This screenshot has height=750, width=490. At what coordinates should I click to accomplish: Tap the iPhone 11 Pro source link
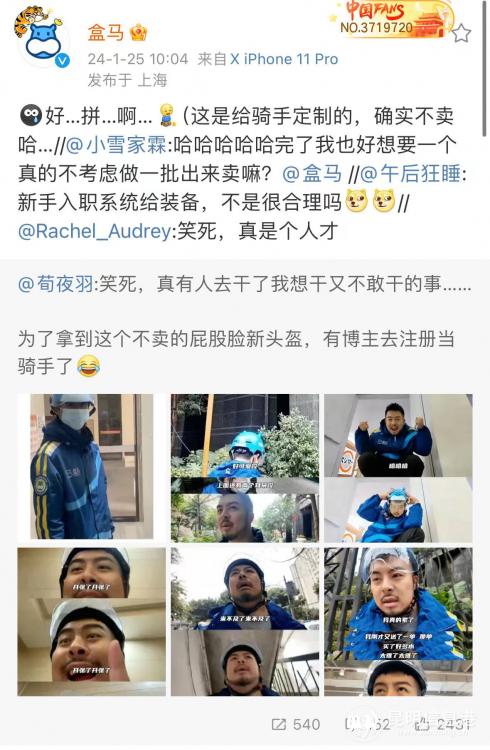284,59
